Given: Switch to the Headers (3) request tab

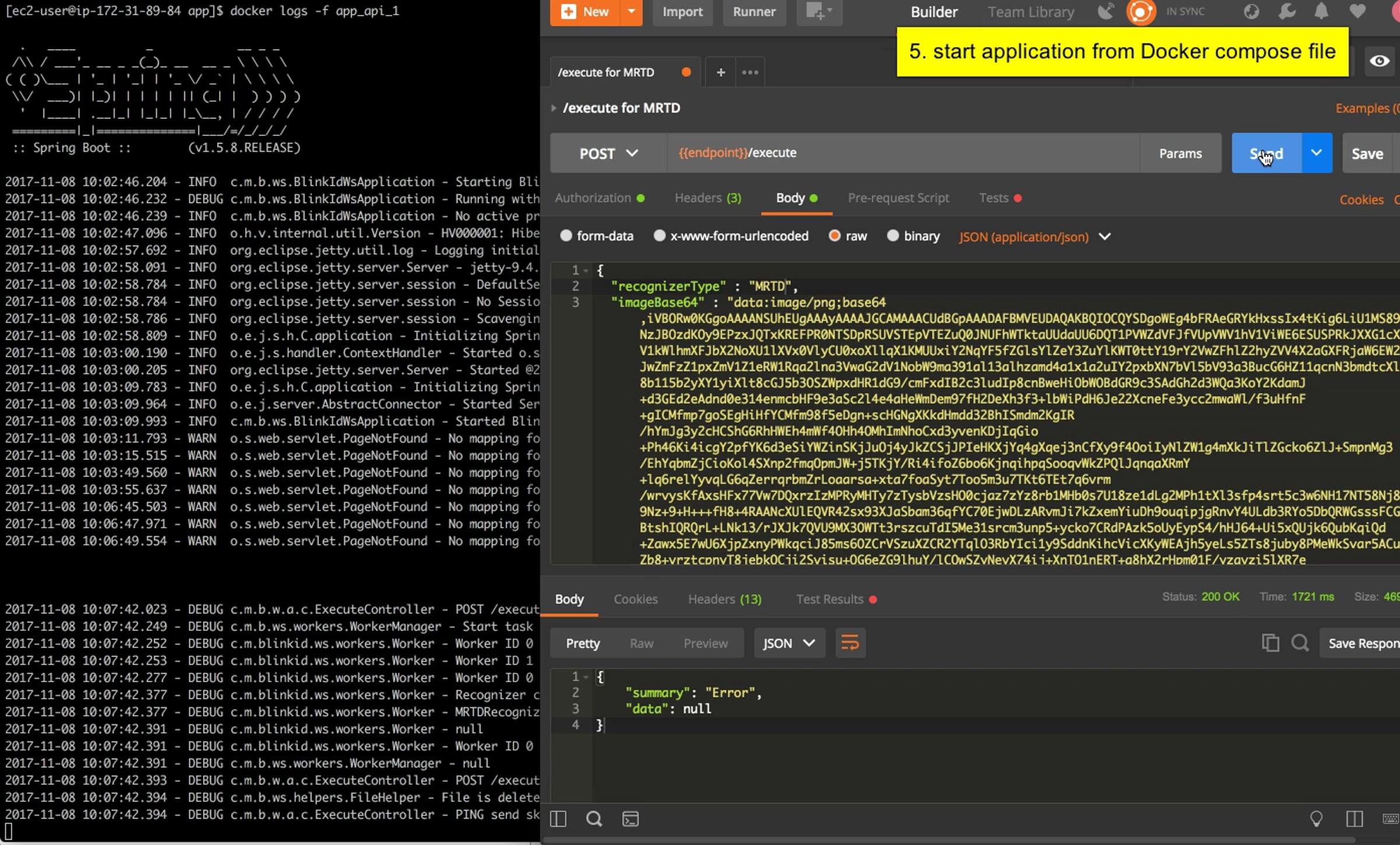Looking at the screenshot, I should pos(708,198).
